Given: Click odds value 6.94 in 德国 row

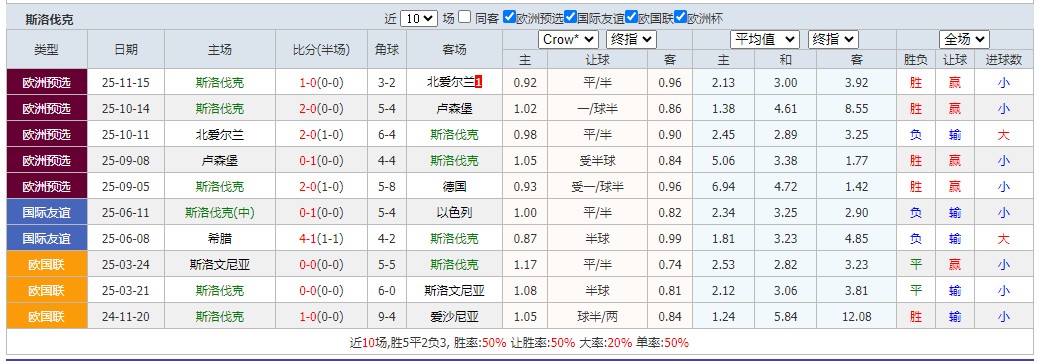Looking at the screenshot, I should [724, 187].
